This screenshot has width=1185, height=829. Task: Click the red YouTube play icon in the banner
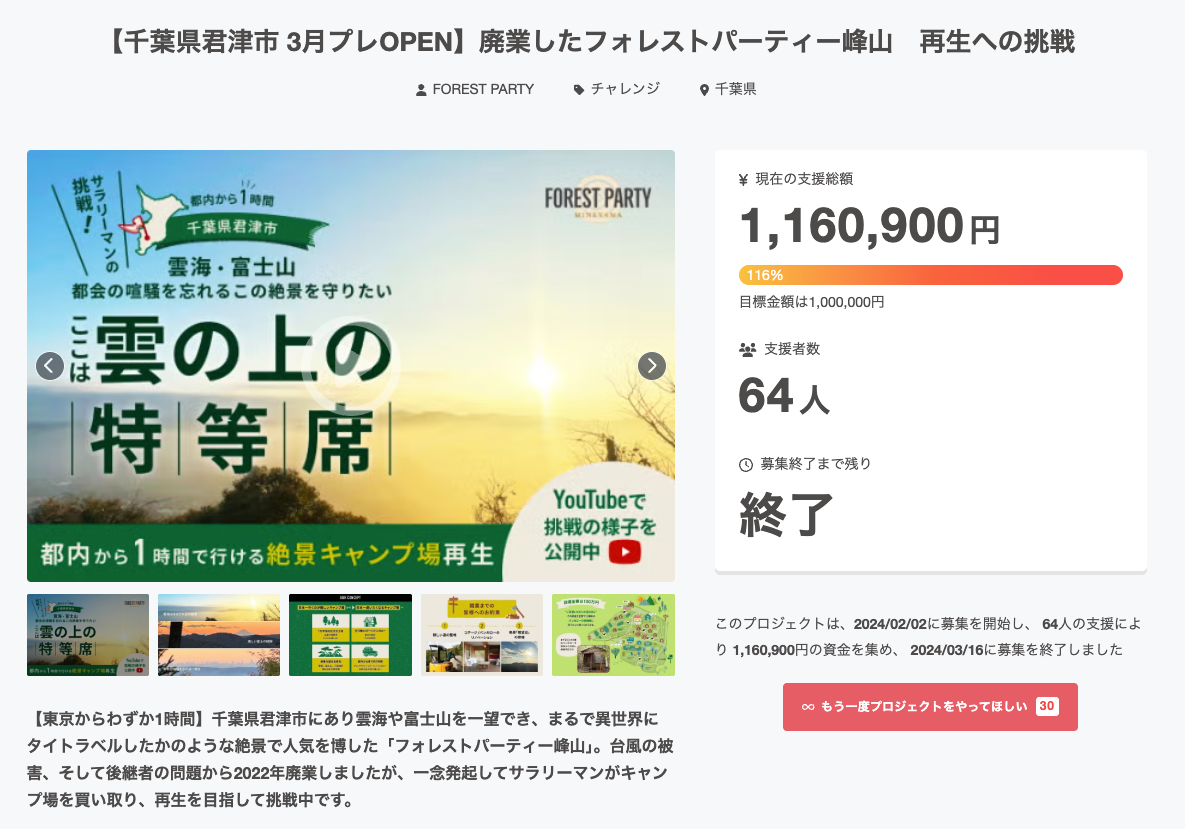click(625, 552)
